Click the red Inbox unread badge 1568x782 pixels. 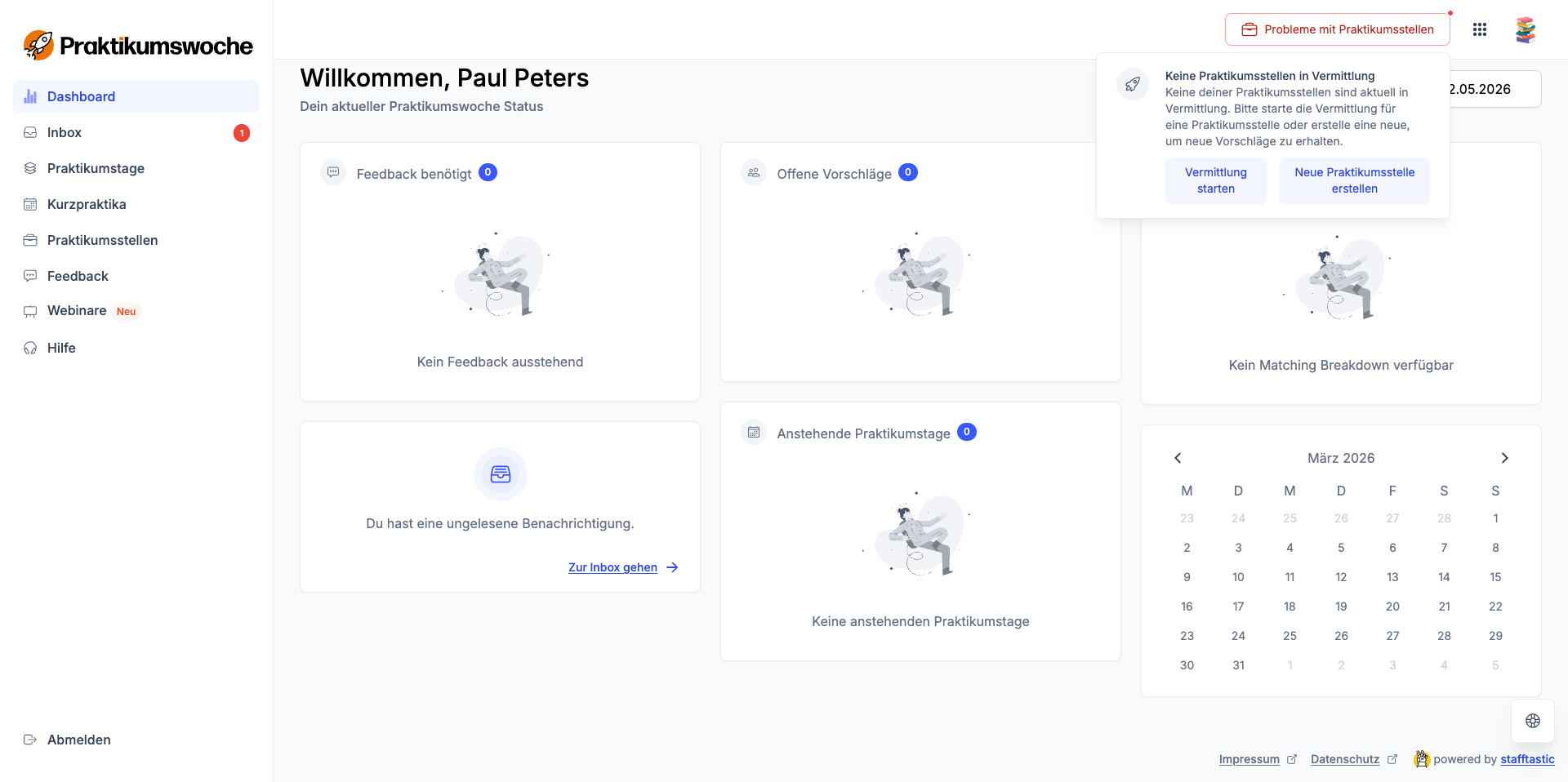pyautogui.click(x=242, y=133)
